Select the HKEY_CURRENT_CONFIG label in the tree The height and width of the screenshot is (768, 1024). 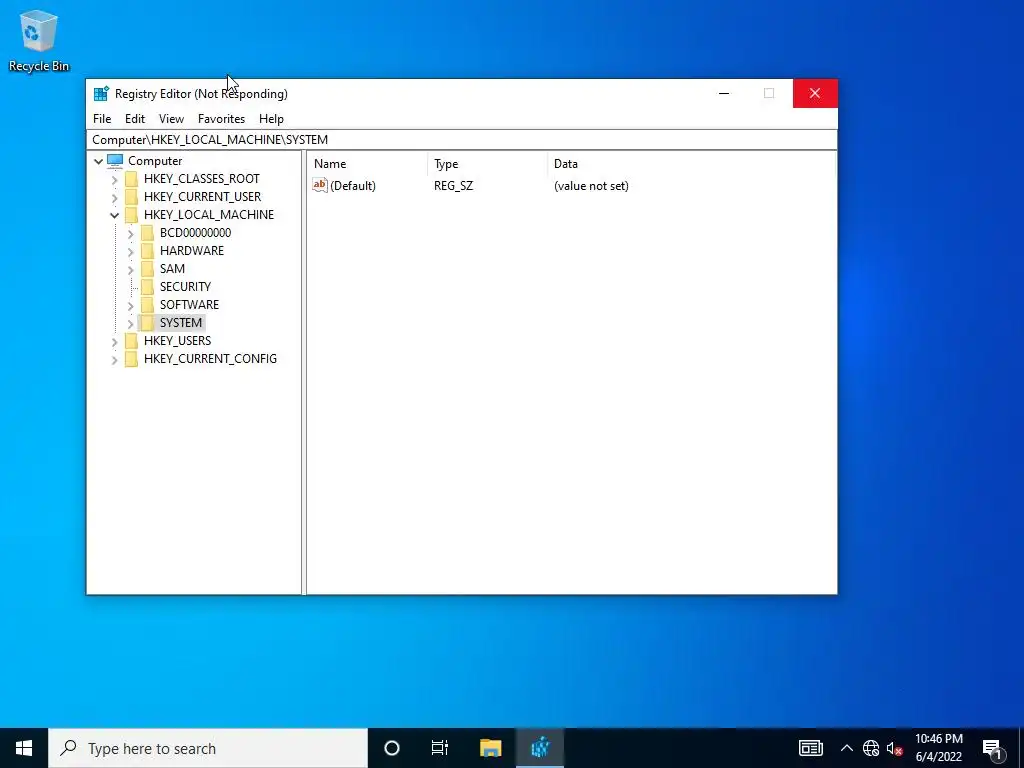click(x=210, y=359)
